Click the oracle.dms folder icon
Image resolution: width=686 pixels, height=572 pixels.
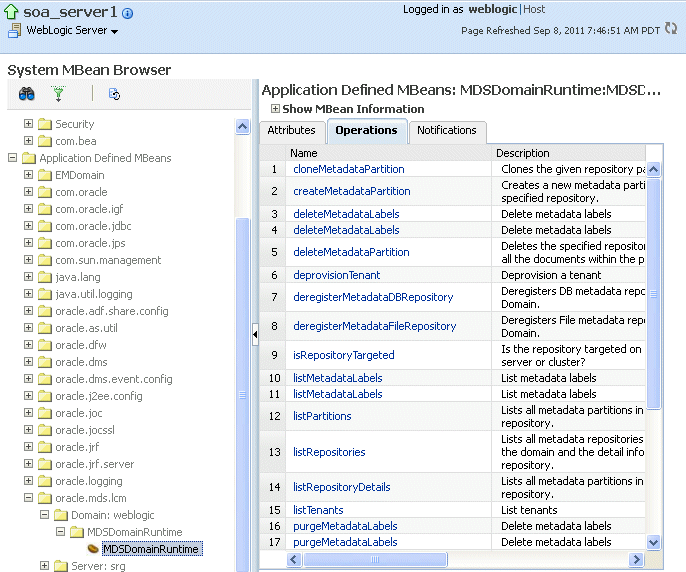[45, 362]
